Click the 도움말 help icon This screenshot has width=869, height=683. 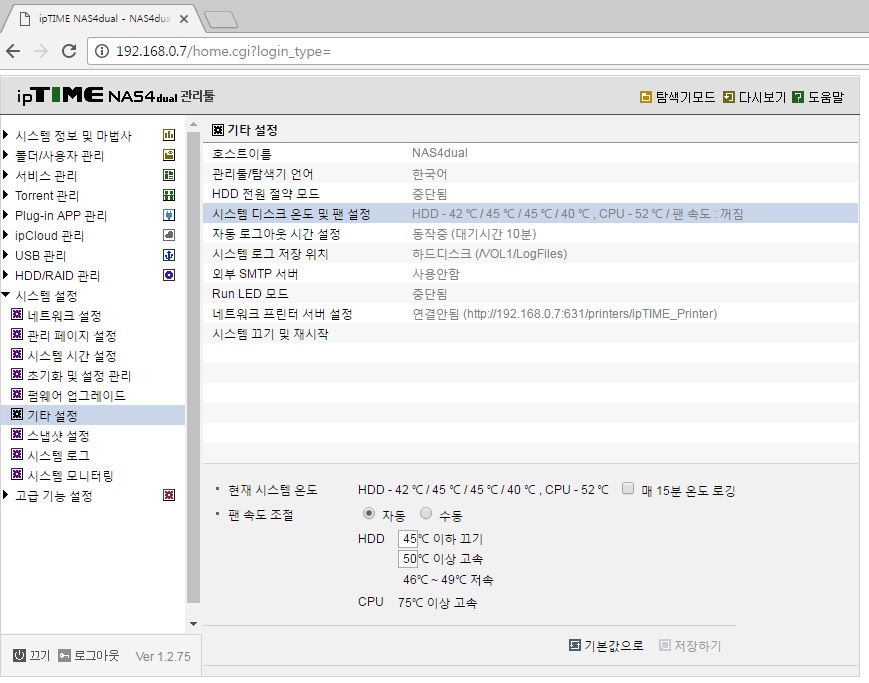tap(798, 97)
